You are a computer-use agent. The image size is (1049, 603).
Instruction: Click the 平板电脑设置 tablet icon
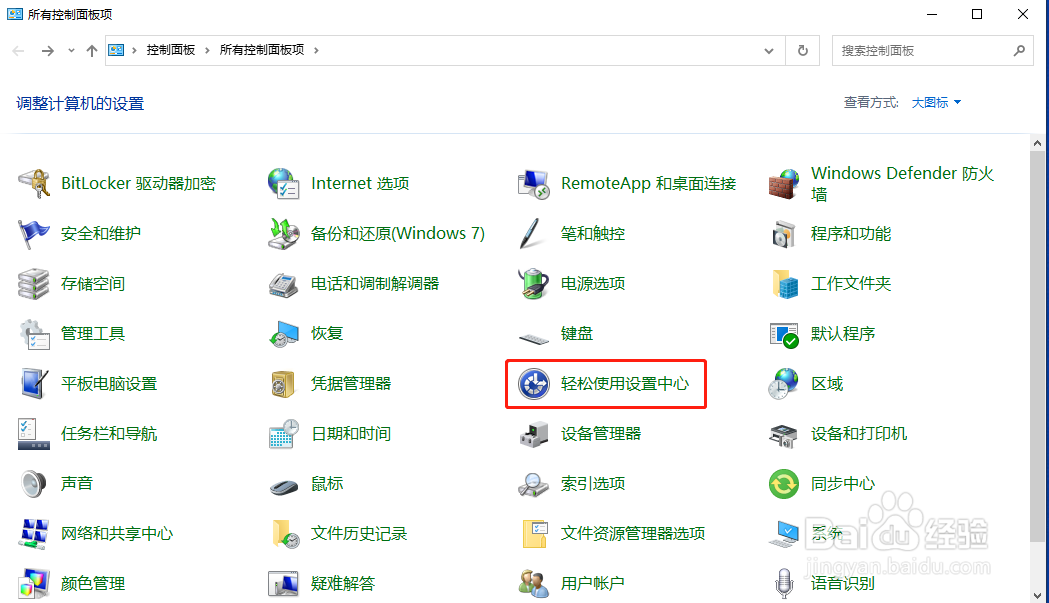click(x=33, y=383)
